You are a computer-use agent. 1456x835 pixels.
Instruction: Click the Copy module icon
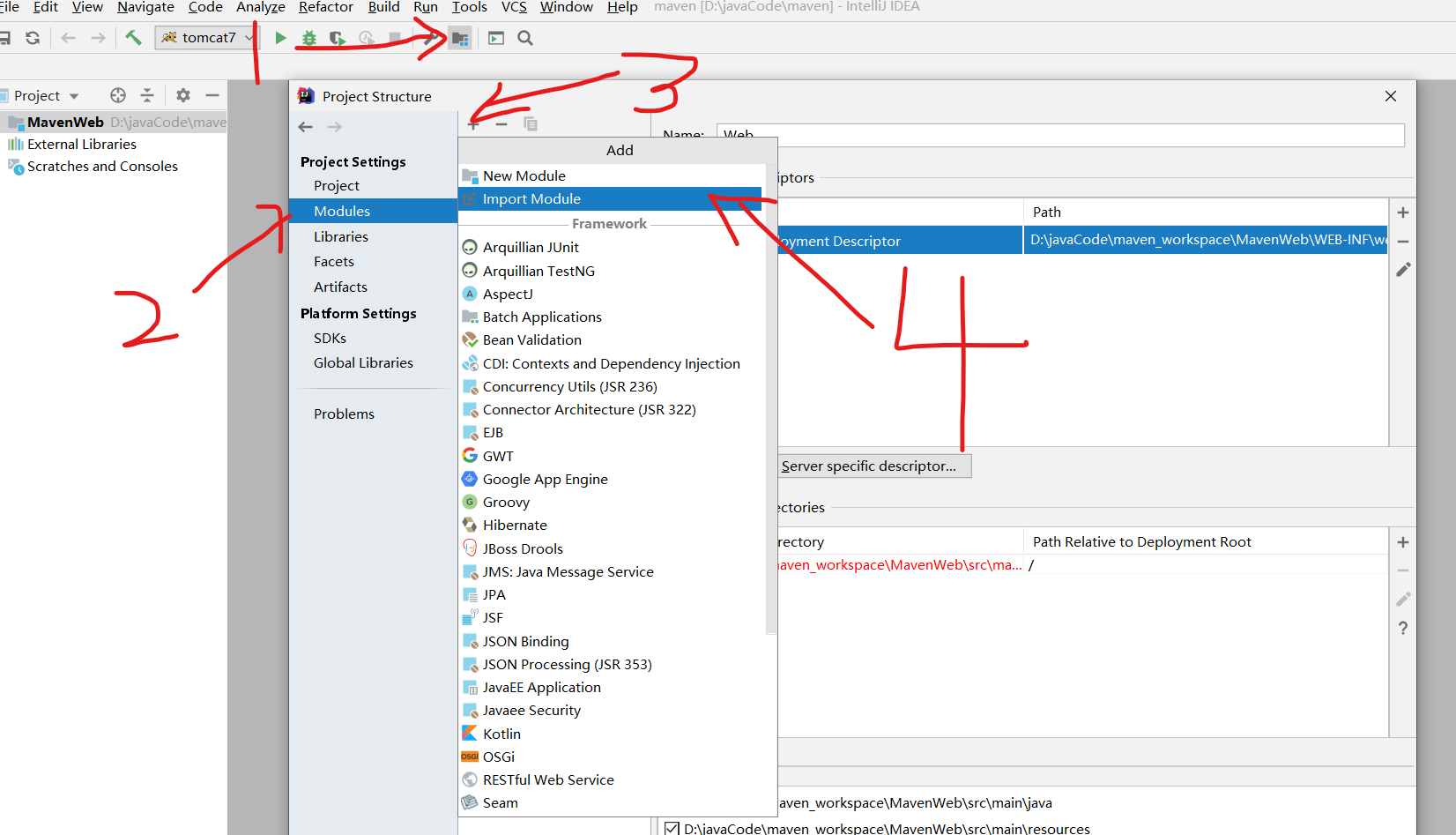coord(531,124)
